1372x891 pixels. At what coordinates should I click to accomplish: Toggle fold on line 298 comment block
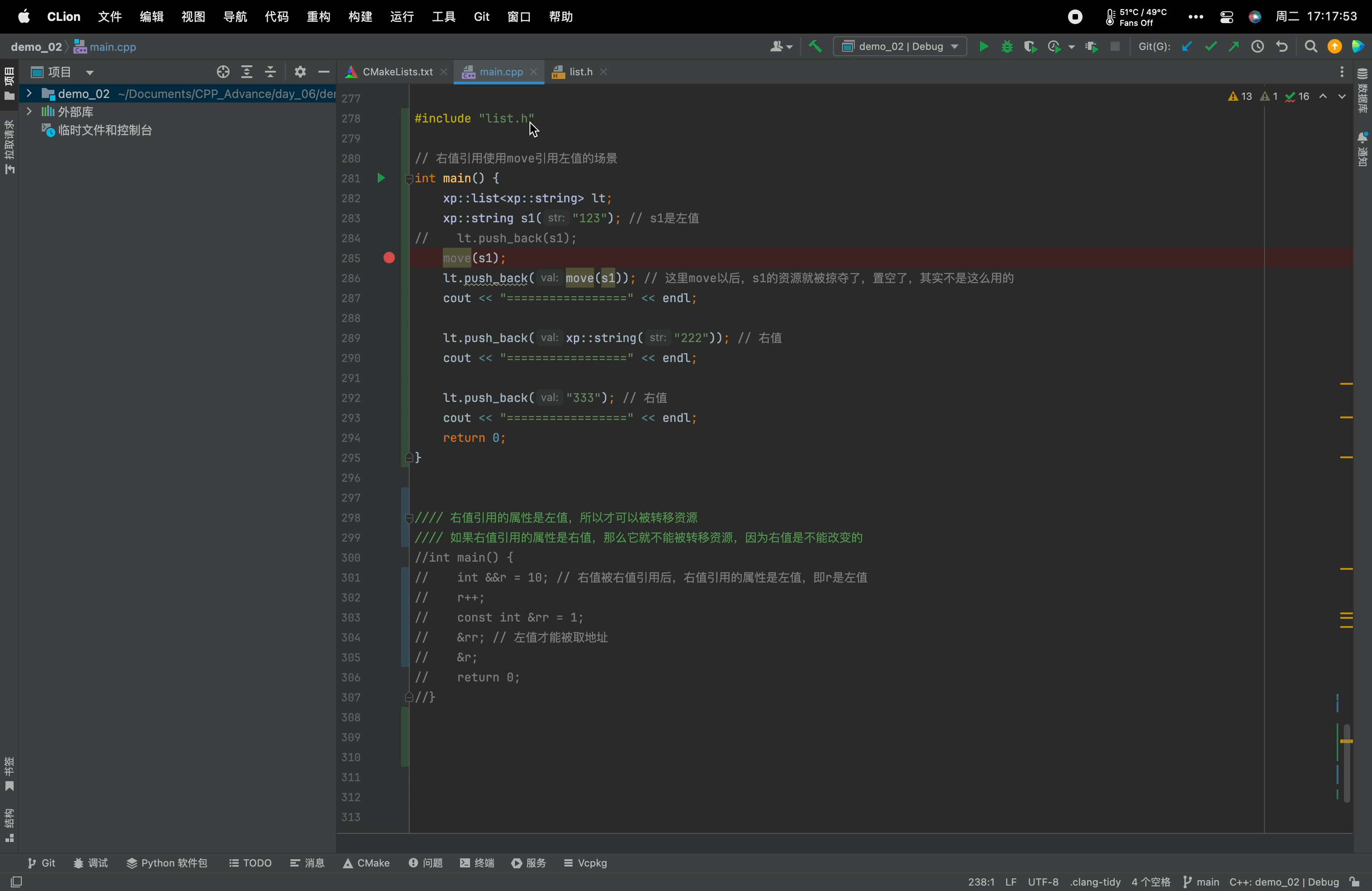coord(409,518)
